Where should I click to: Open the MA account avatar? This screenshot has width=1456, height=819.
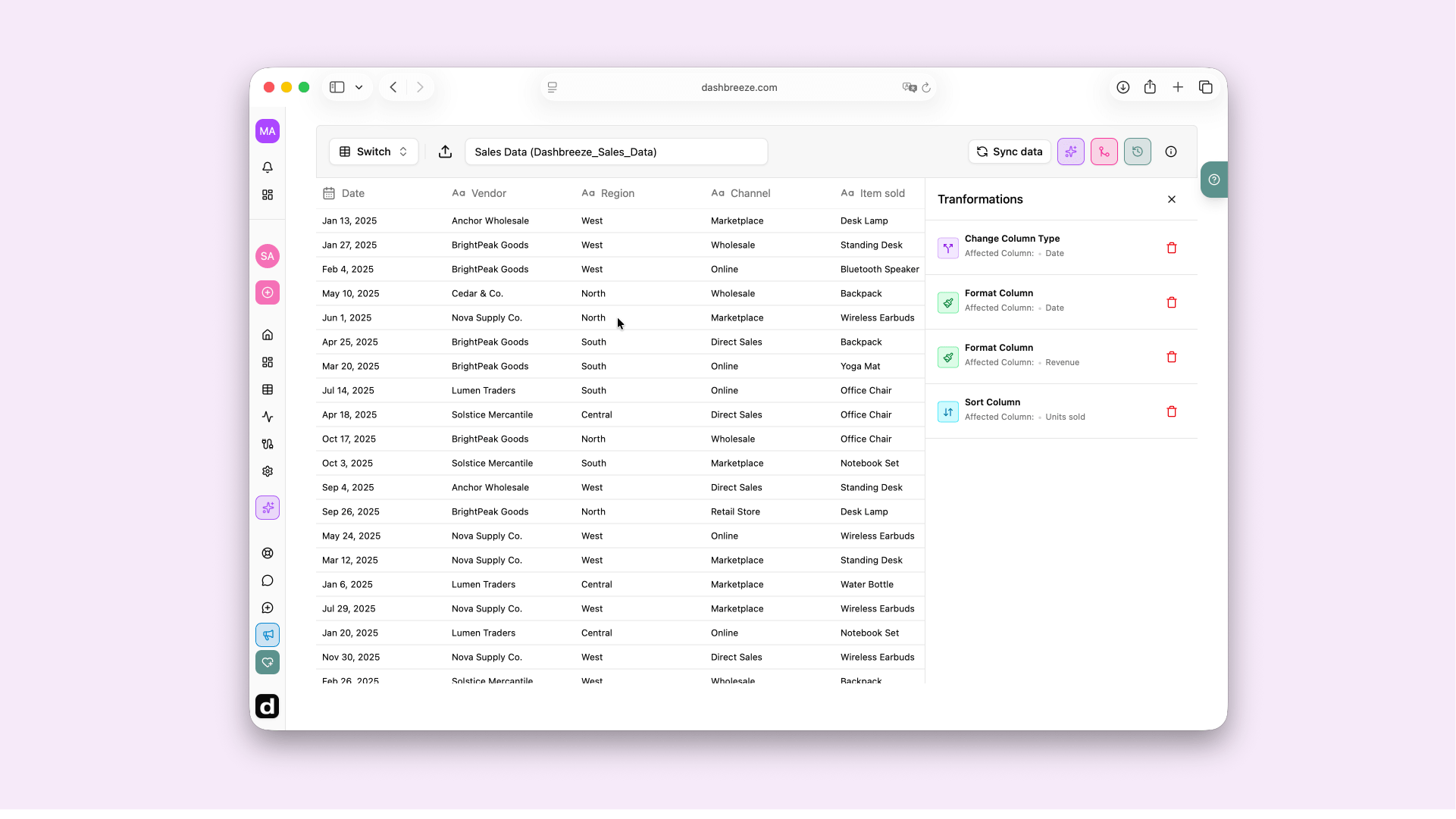coord(268,131)
